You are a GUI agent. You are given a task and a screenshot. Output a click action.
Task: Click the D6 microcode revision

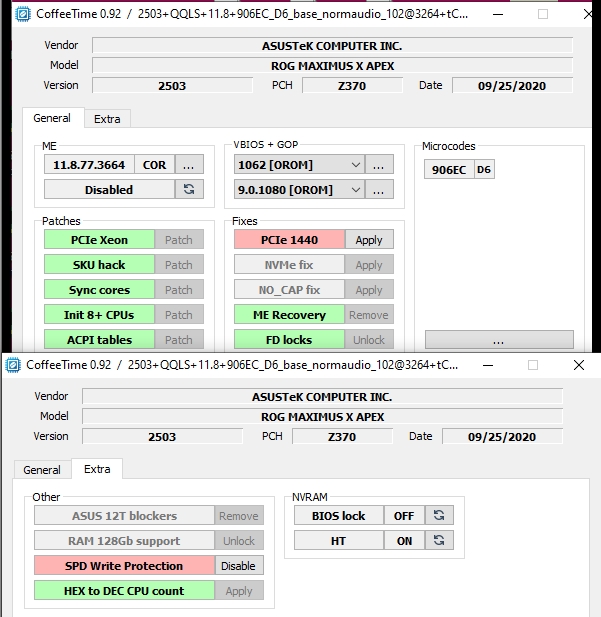[x=484, y=170]
